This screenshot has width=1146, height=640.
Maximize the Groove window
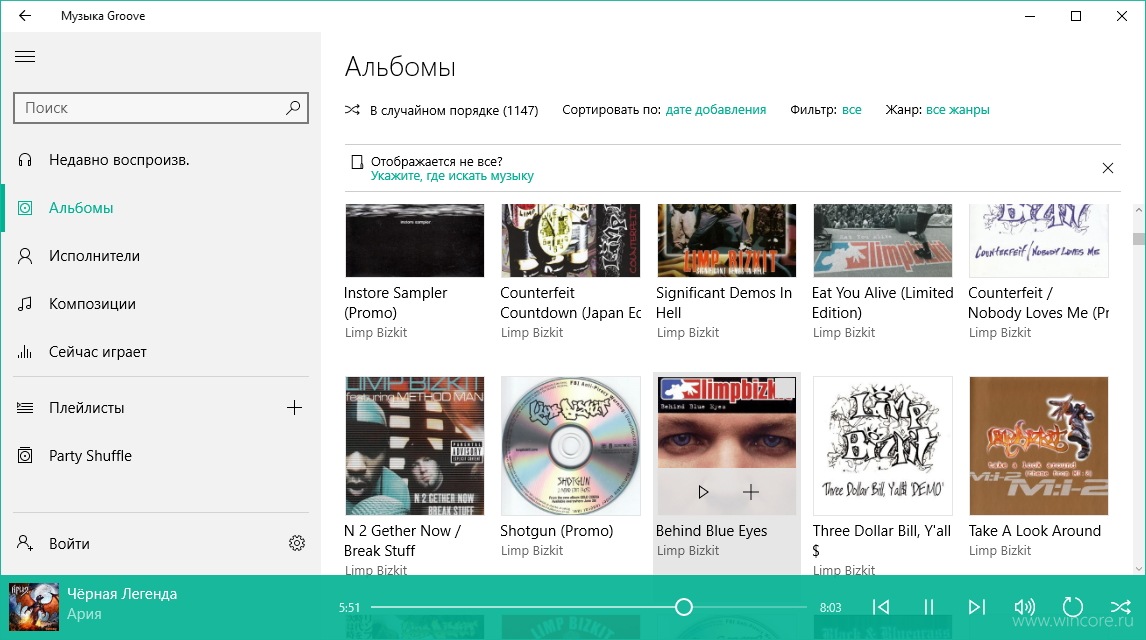[1076, 16]
